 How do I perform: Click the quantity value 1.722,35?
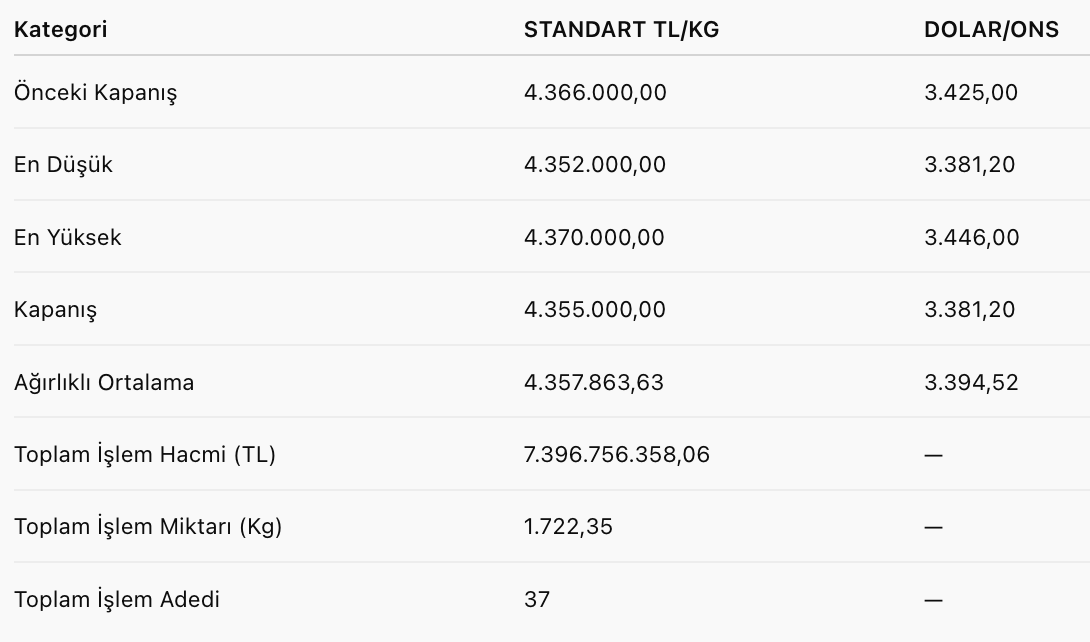pyautogui.click(x=568, y=527)
